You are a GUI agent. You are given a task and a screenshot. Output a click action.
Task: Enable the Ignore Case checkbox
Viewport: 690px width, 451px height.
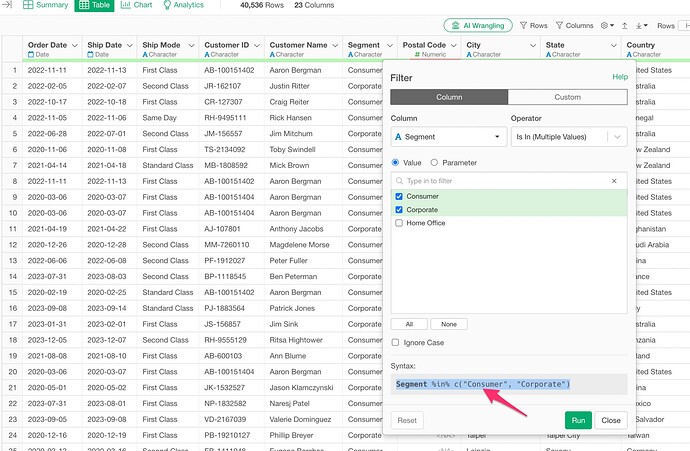click(x=396, y=343)
